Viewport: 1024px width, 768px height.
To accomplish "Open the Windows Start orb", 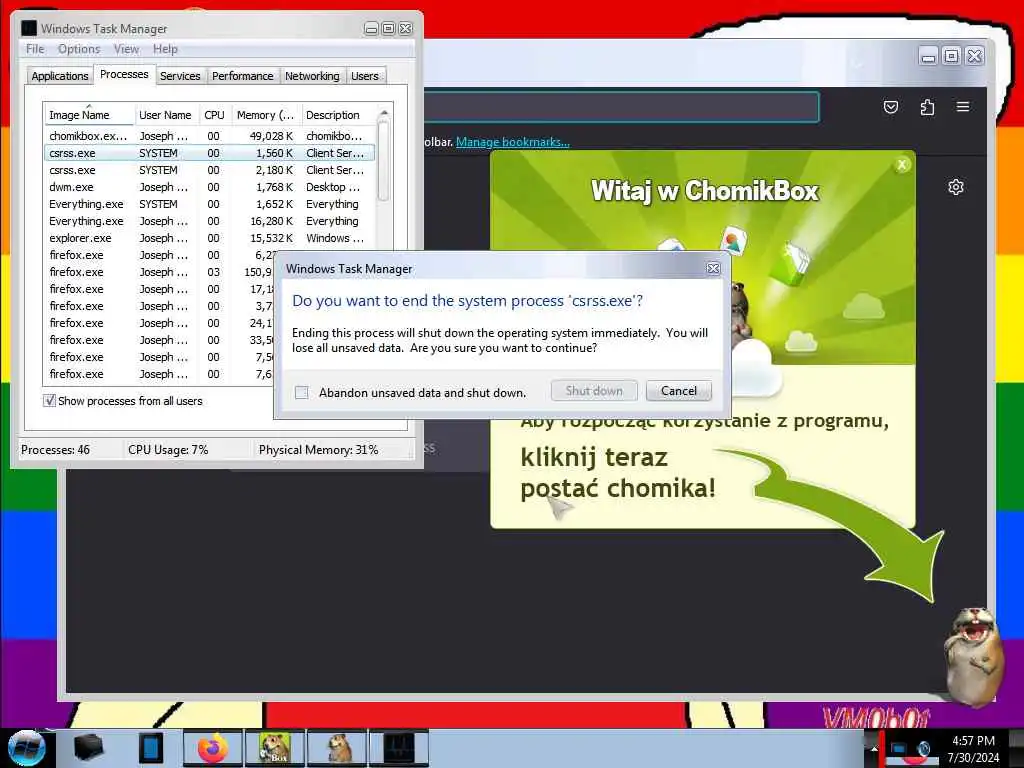I will tap(26, 748).
